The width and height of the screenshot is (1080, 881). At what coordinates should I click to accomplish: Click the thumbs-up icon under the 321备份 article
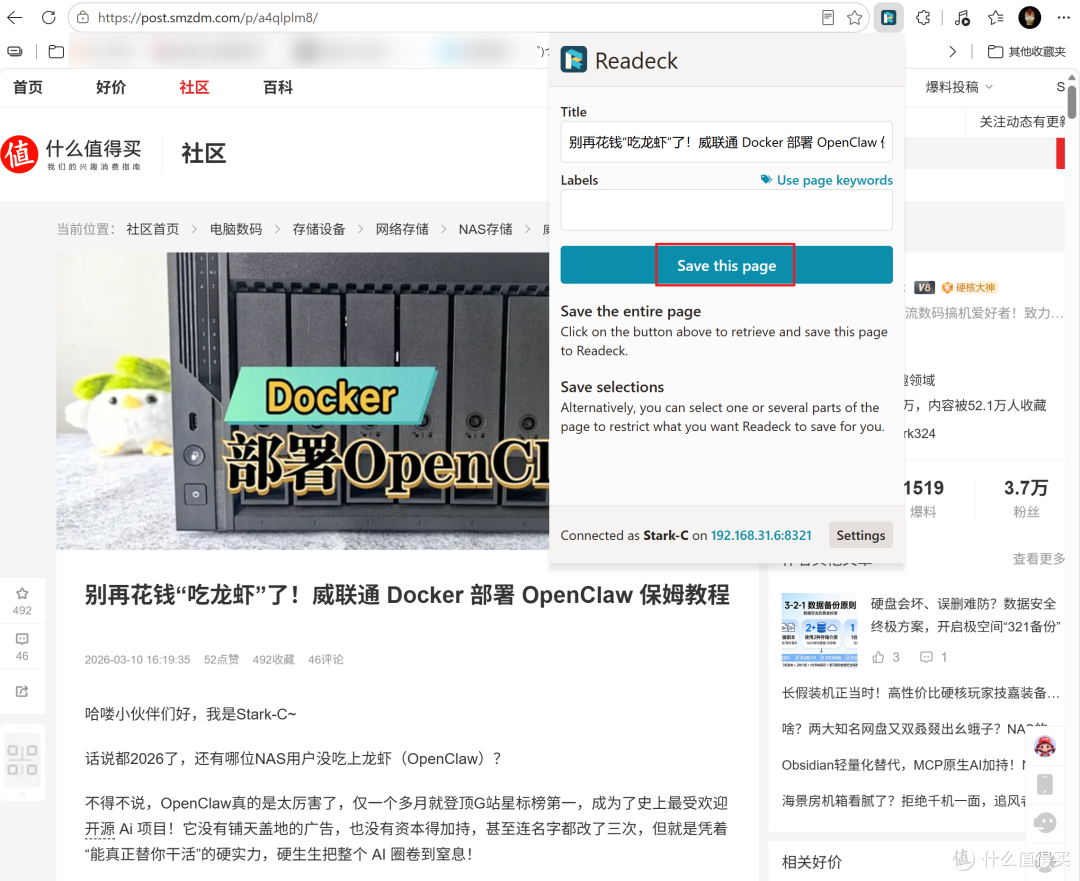point(878,657)
